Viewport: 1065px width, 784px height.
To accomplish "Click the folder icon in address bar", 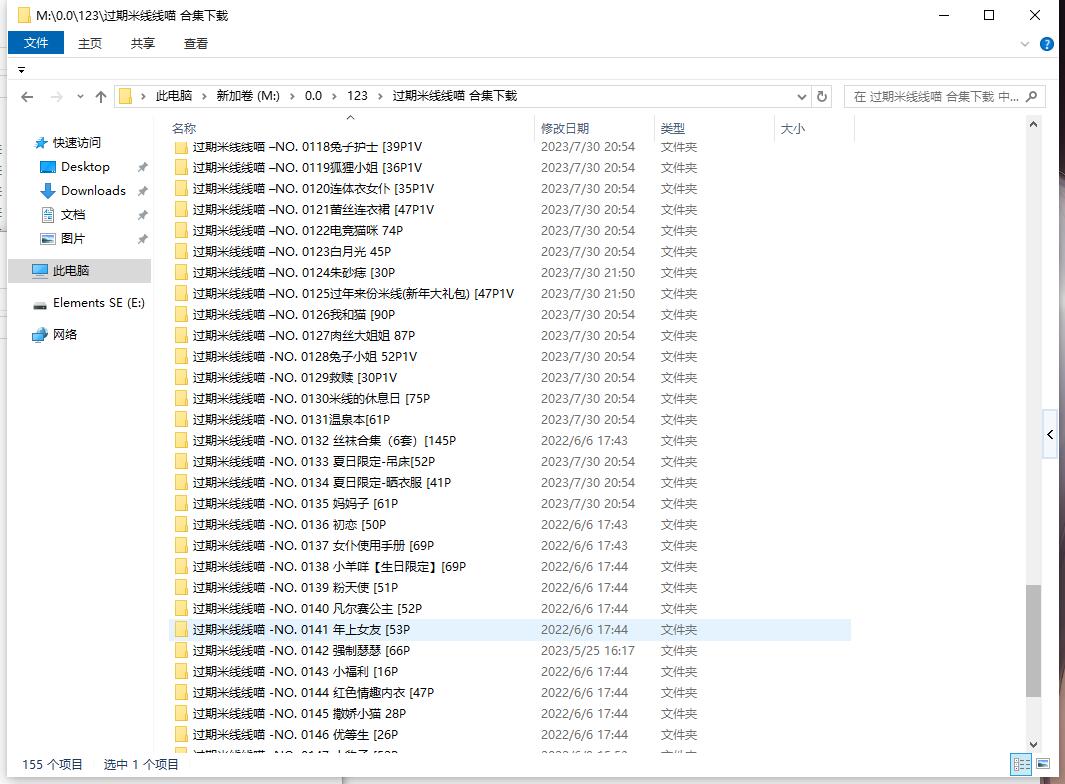I will tap(126, 96).
